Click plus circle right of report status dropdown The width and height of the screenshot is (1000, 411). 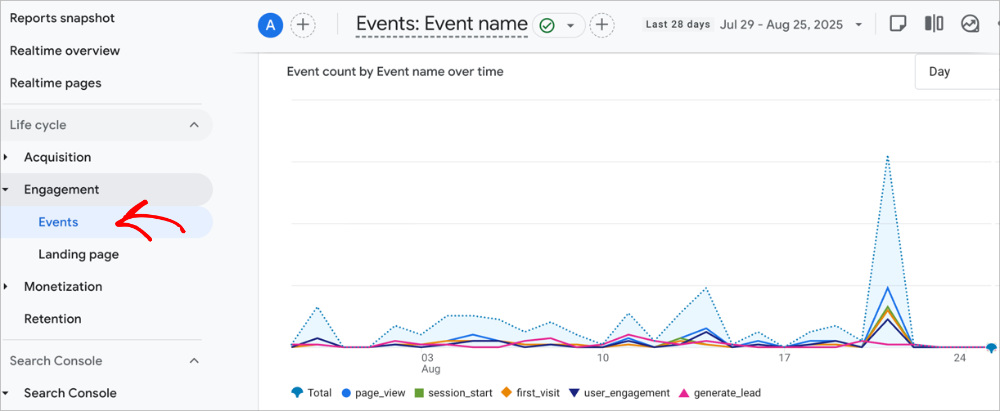point(601,26)
